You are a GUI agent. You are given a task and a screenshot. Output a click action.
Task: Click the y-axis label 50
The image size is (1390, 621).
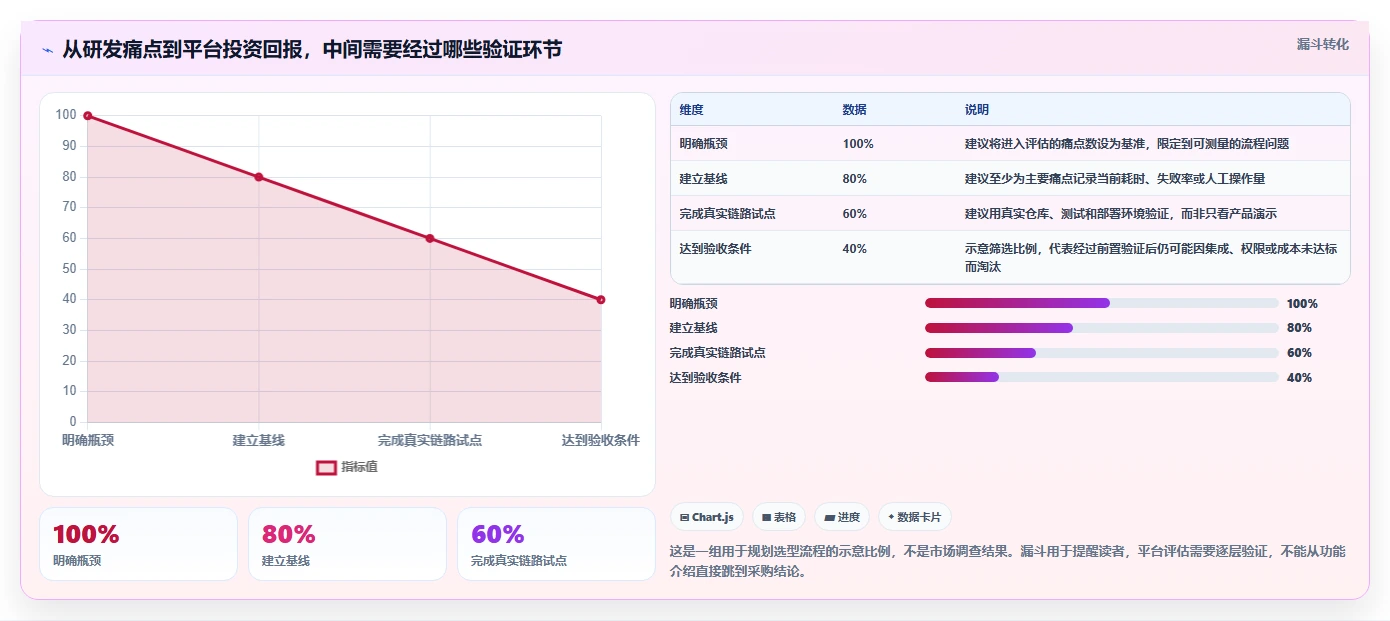(x=69, y=268)
